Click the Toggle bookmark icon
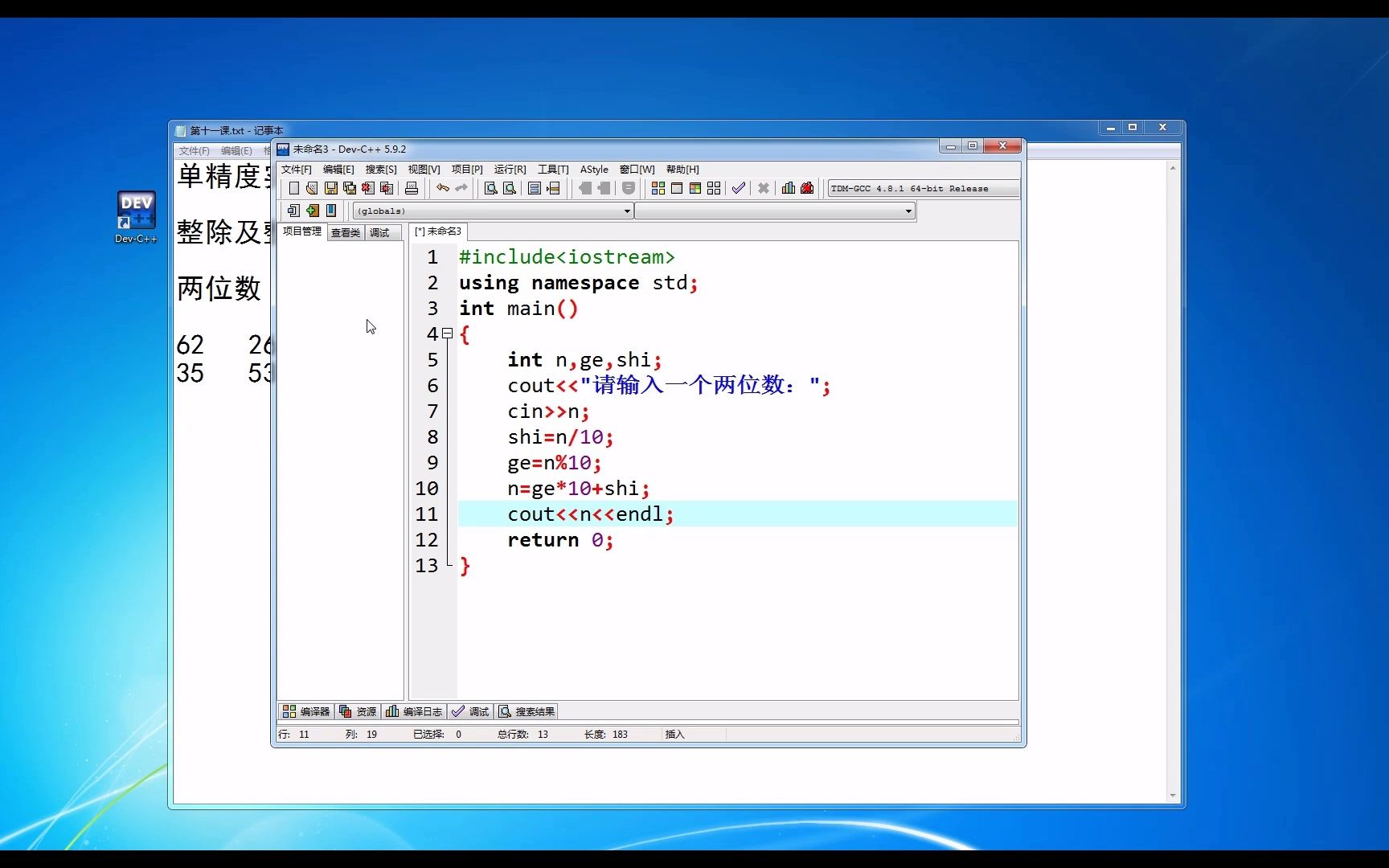Screen dimensions: 1389x868 312,211
